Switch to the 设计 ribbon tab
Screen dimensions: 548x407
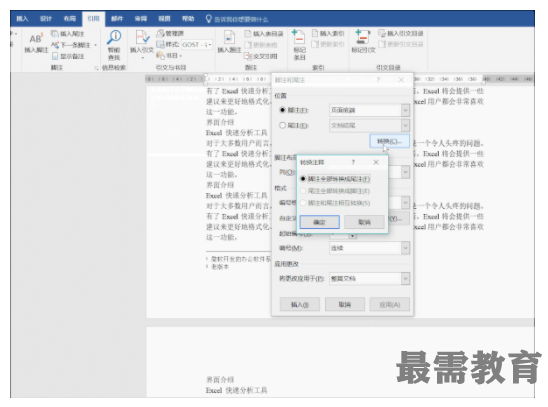click(45, 19)
